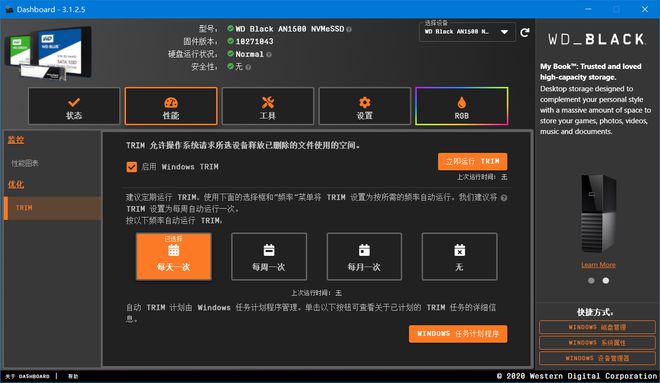This screenshot has height=383, width=660.
Task: Open WINDOWS 任务计划程序 button
Action: (458, 334)
